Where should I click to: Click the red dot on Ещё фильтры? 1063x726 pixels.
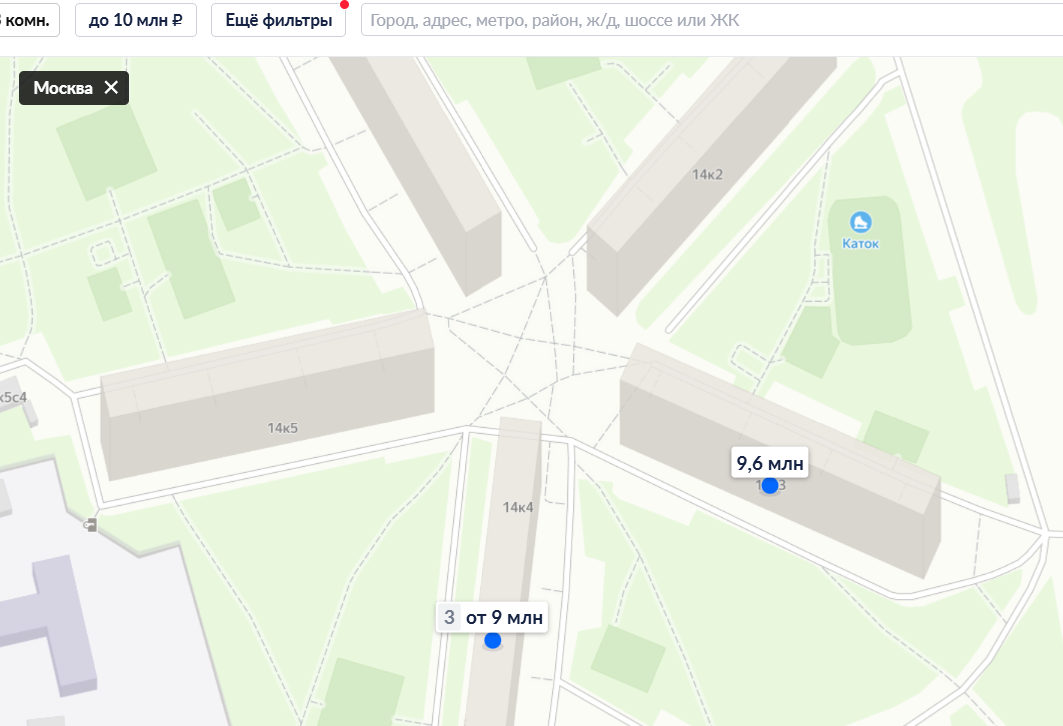click(344, 5)
